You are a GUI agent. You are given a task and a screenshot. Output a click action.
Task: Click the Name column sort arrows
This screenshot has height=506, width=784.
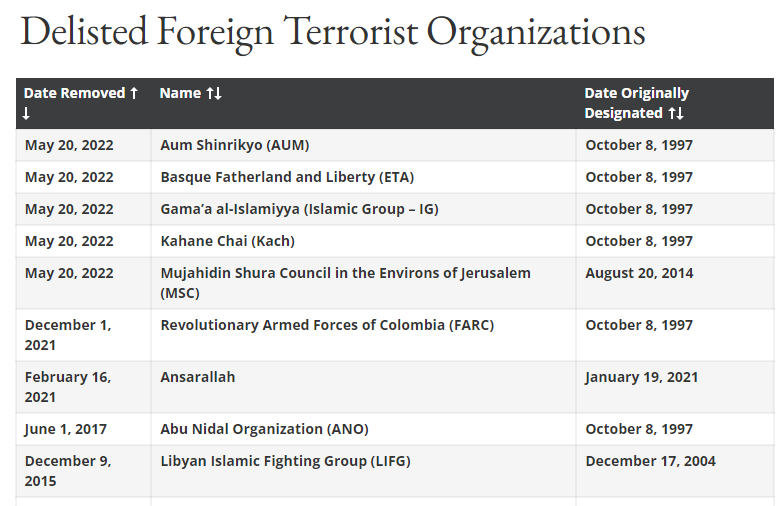[214, 94]
